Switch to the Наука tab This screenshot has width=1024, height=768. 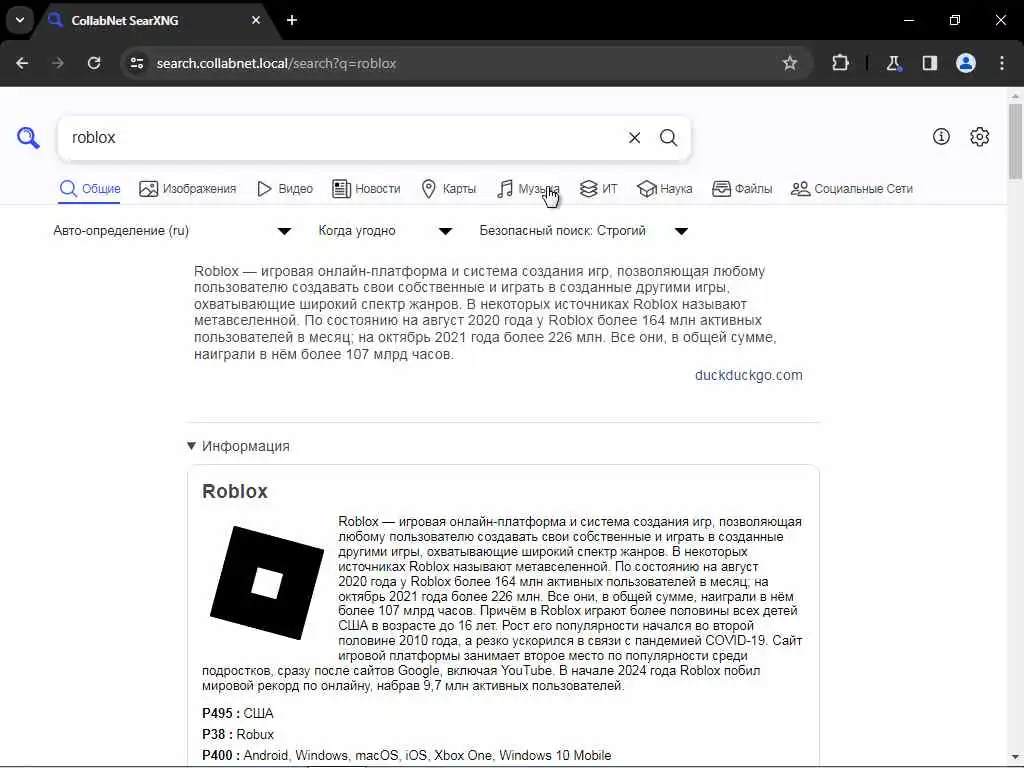665,189
